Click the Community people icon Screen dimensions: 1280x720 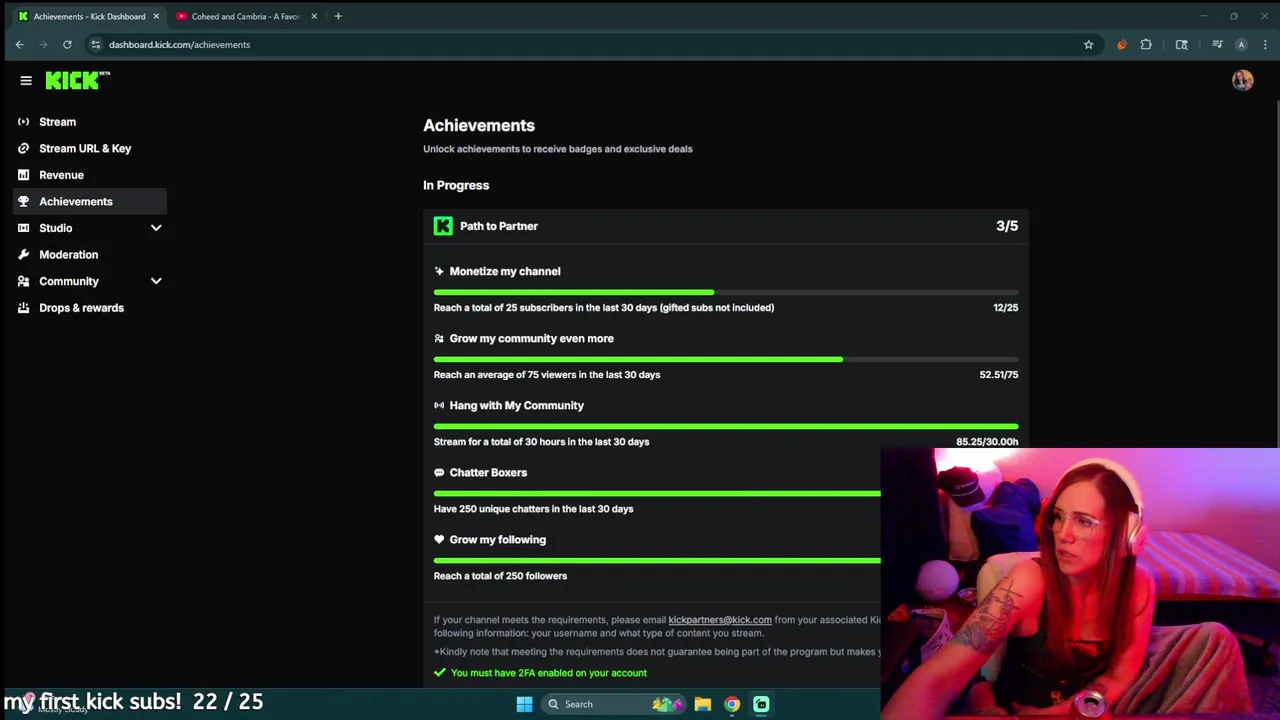[23, 281]
